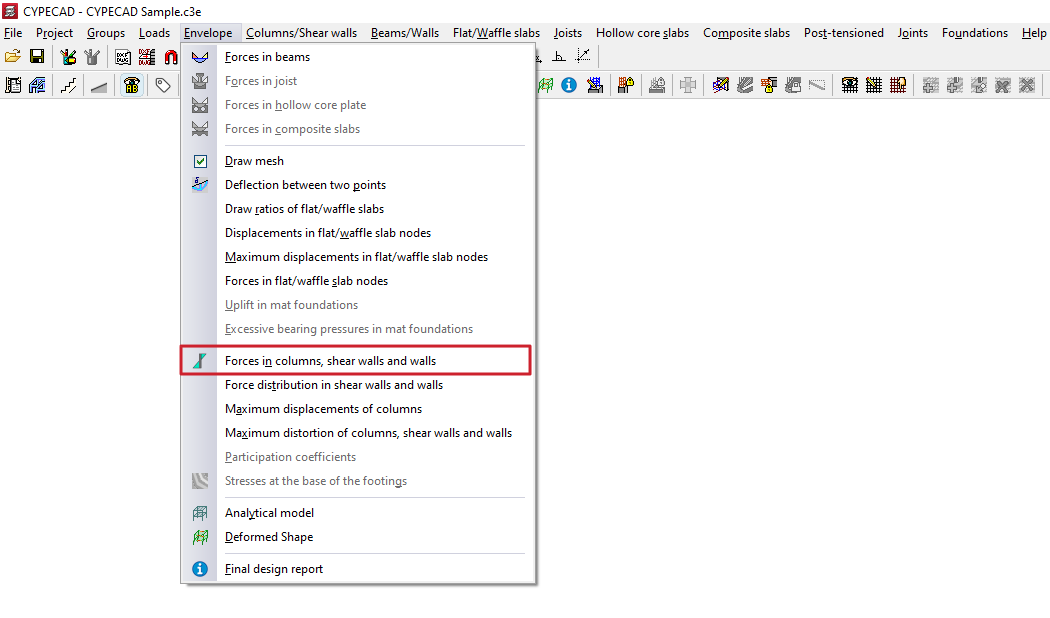Toggle the Draw mesh checkbox
Image resolution: width=1050 pixels, height=618 pixels.
coord(200,161)
